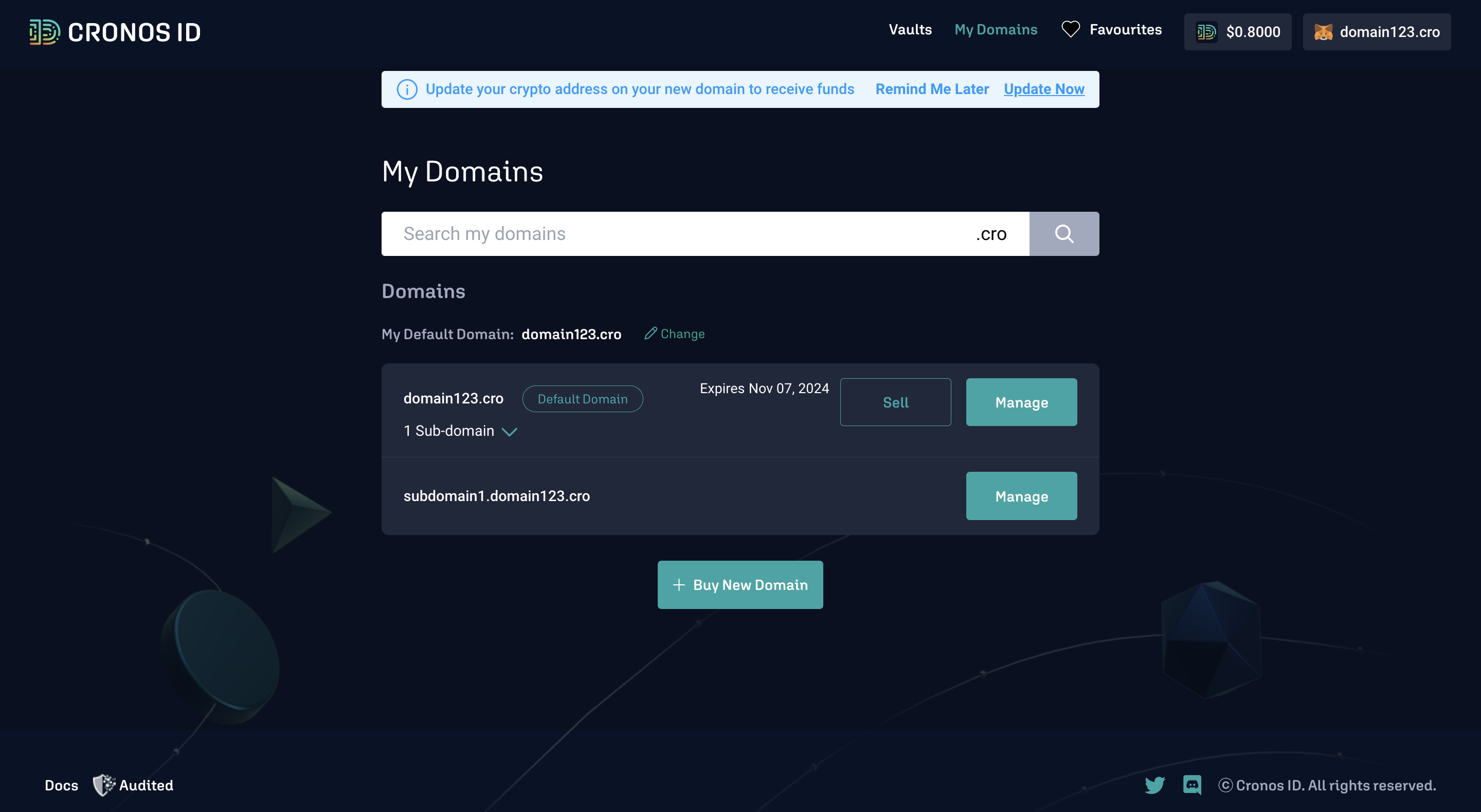Open the Discord link in footer
Viewport: 1481px width, 812px height.
pos(1192,785)
